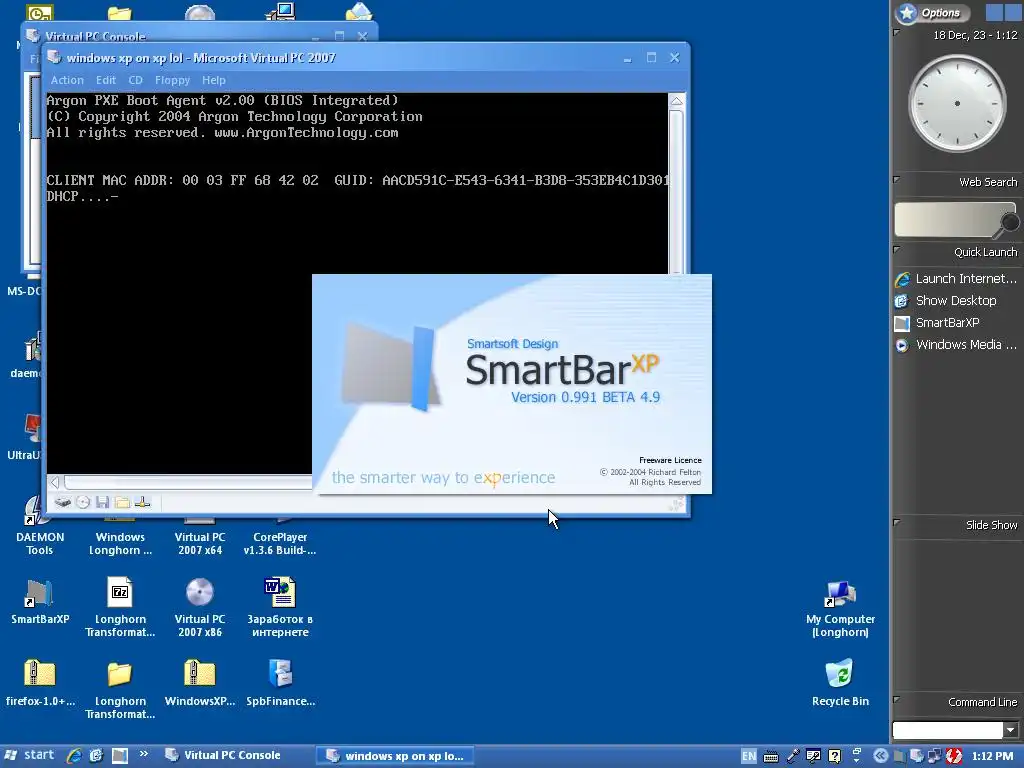The width and height of the screenshot is (1024, 768).
Task: Open the CD menu in Virtual PC
Action: tap(135, 80)
